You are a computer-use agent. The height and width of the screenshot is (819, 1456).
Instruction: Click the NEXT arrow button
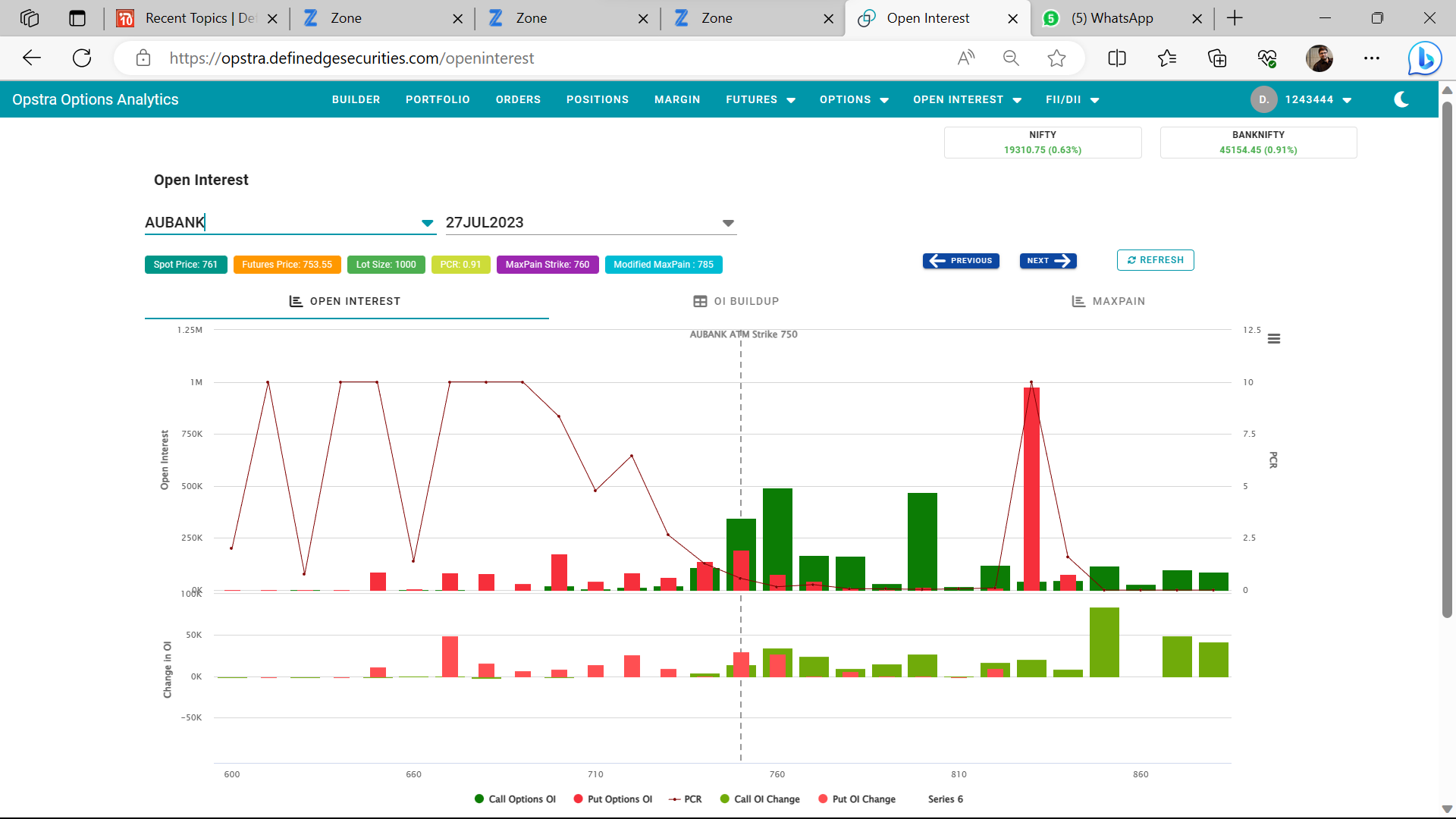[x=1048, y=261]
